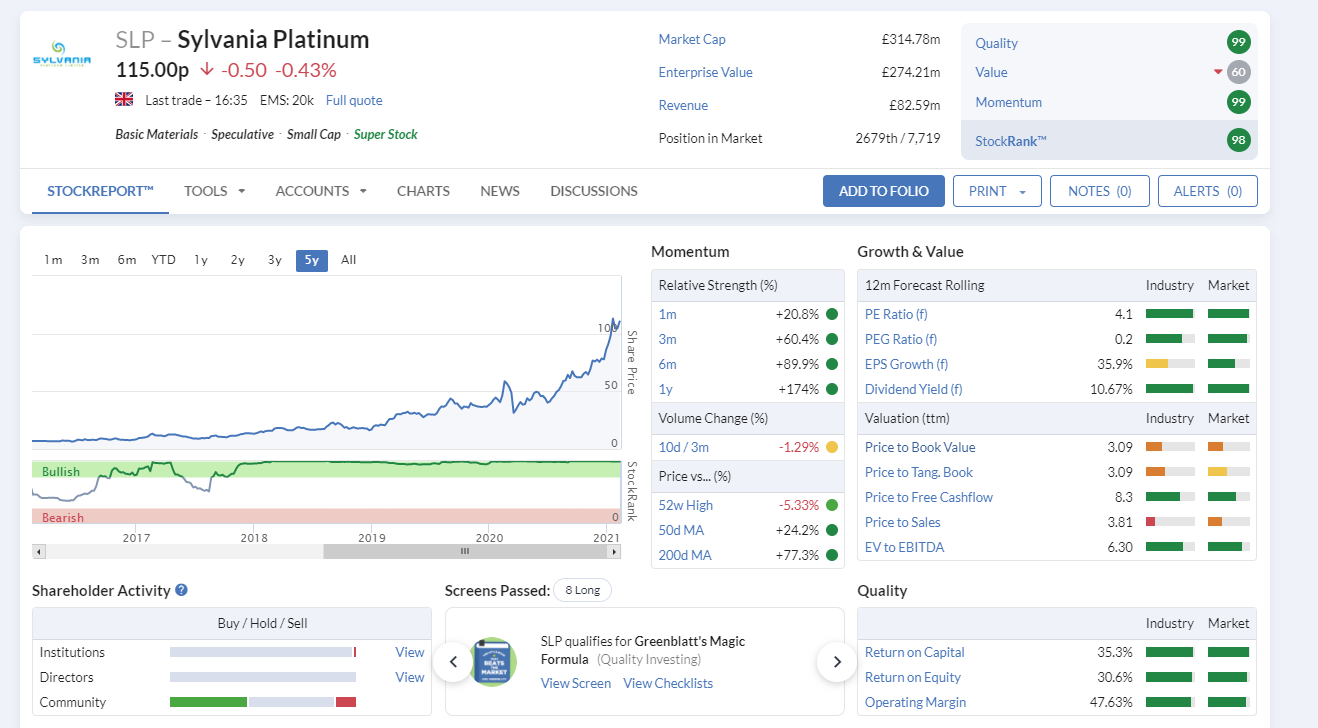Viewport: 1318px width, 728px height.
Task: Select the YTD chart period
Action: click(x=164, y=260)
